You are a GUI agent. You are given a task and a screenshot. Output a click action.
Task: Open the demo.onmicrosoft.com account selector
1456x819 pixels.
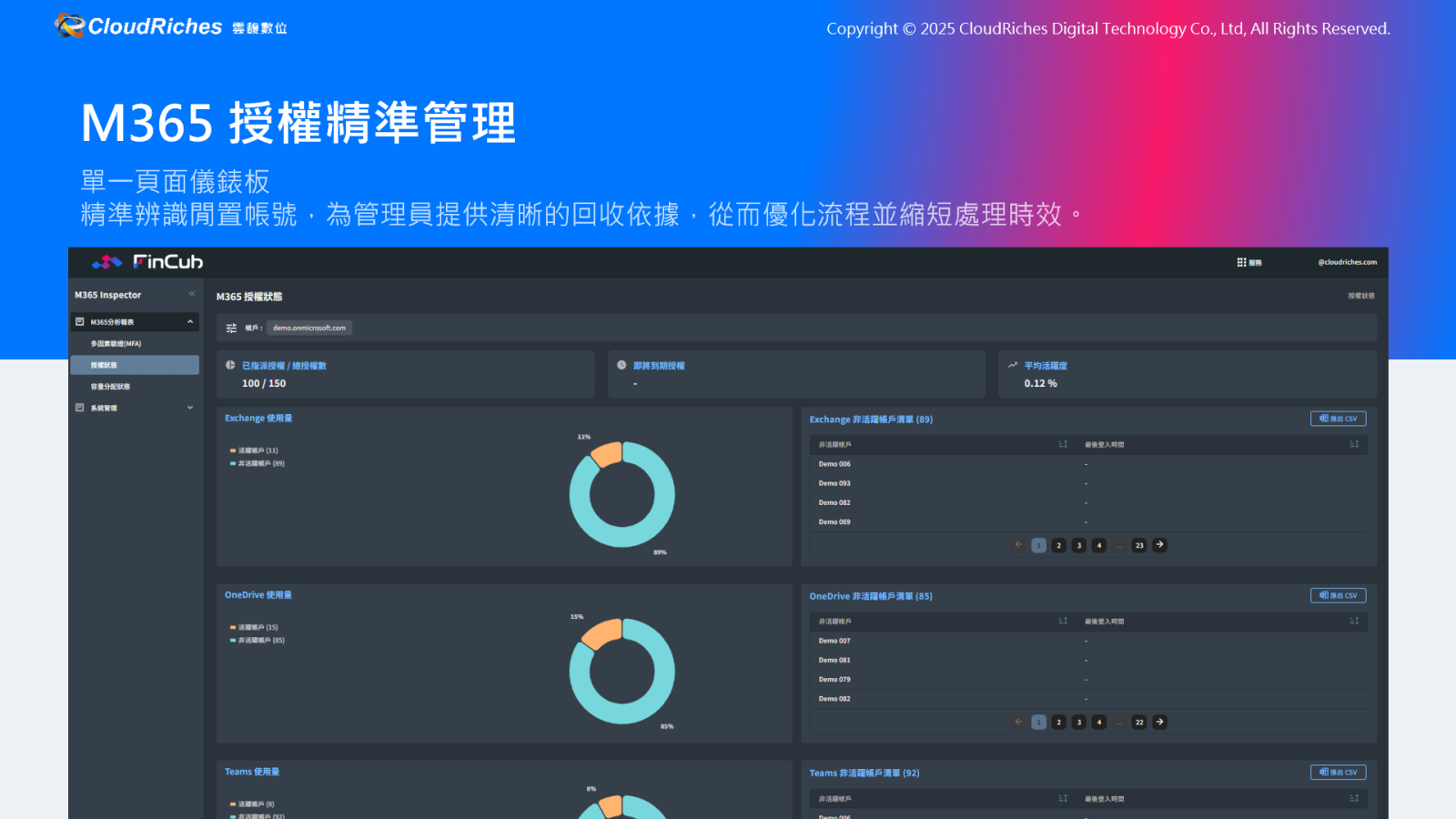pos(309,328)
